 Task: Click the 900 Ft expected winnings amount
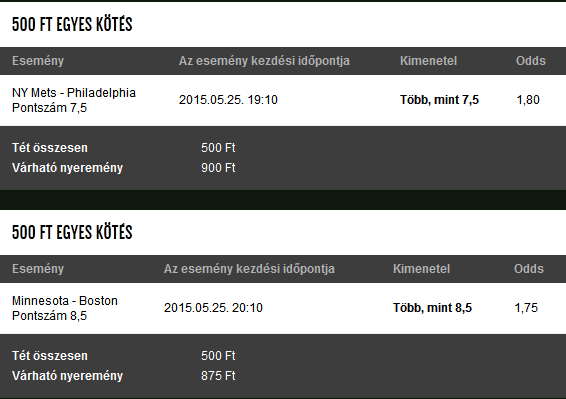218,168
